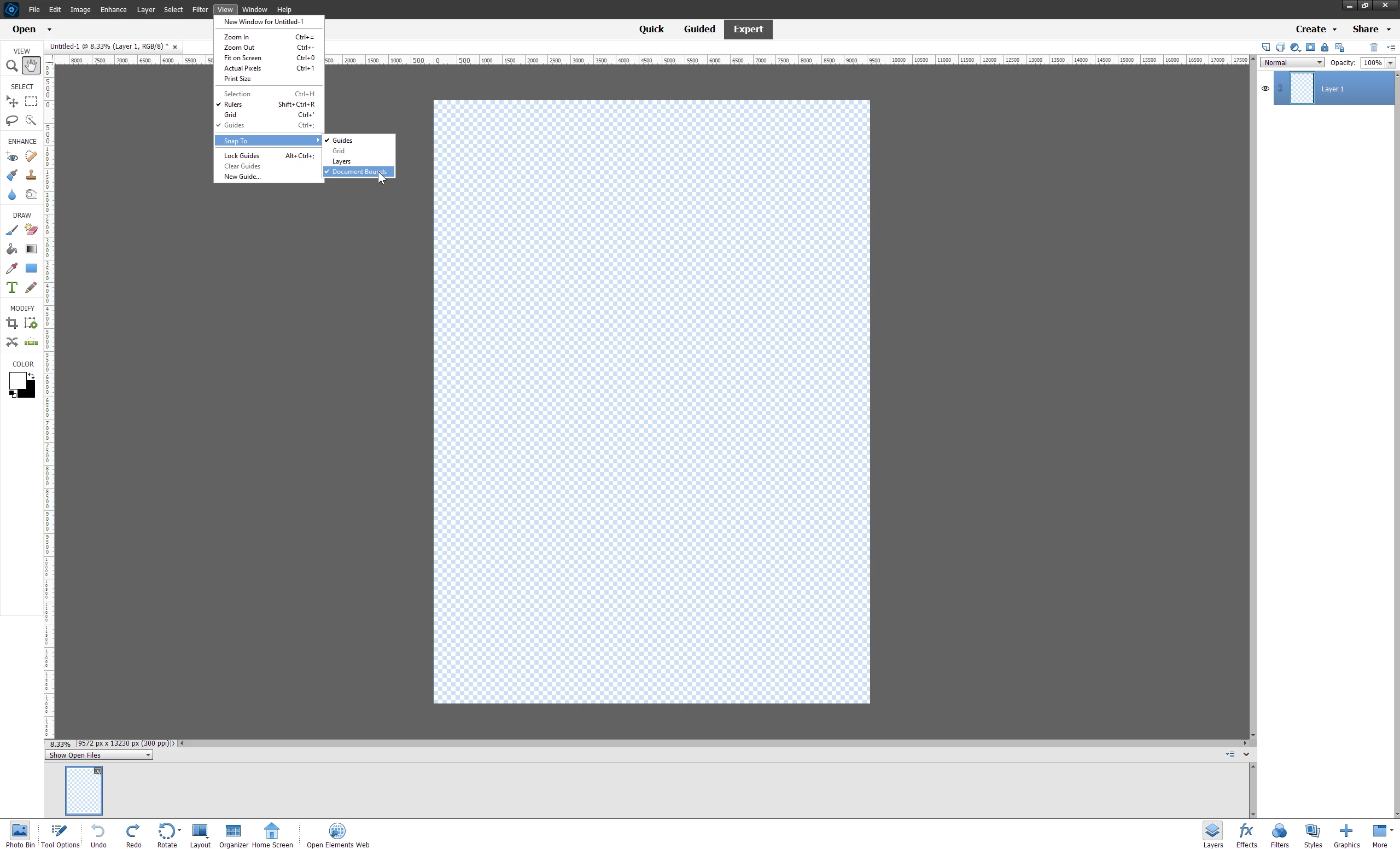Viewport: 1400px width, 849px height.
Task: Select the Eyedropper color picker tool
Action: pyautogui.click(x=11, y=268)
